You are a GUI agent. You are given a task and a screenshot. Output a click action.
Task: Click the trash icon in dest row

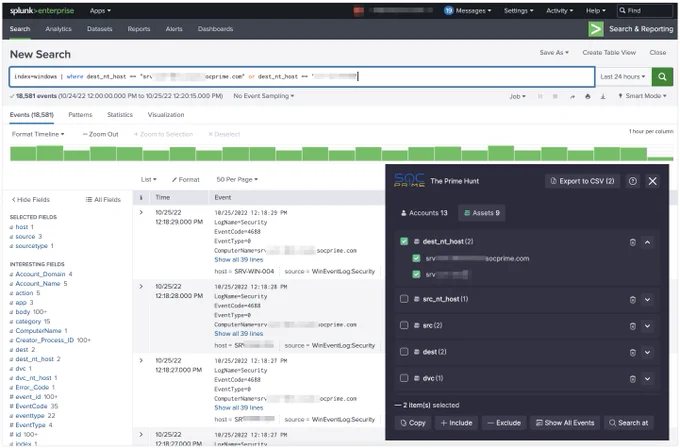click(x=633, y=353)
